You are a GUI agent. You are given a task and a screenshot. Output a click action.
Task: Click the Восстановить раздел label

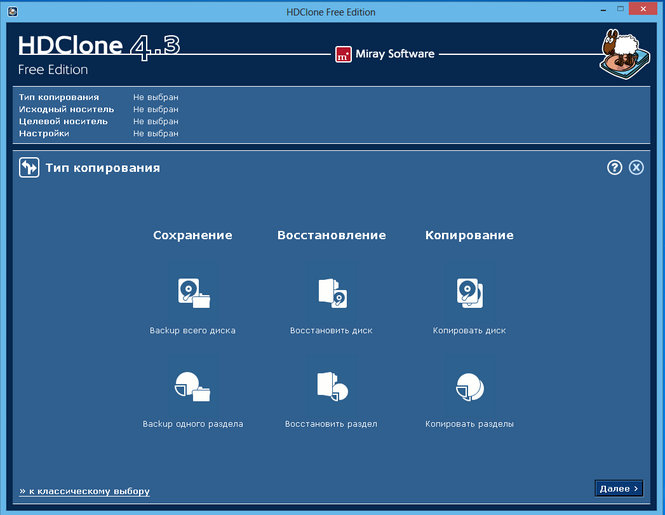pos(331,424)
